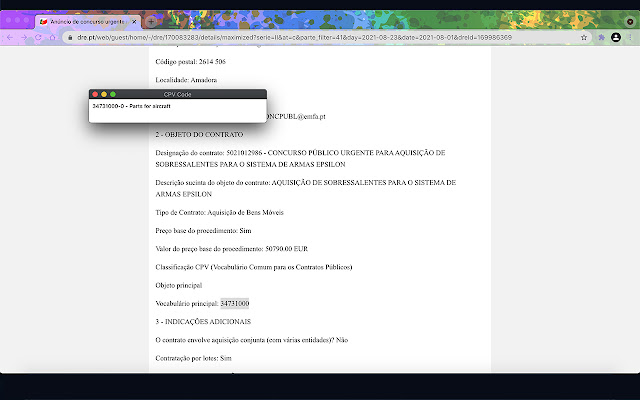640x400 pixels.
Task: Open a new browser tab
Action: [x=151, y=22]
